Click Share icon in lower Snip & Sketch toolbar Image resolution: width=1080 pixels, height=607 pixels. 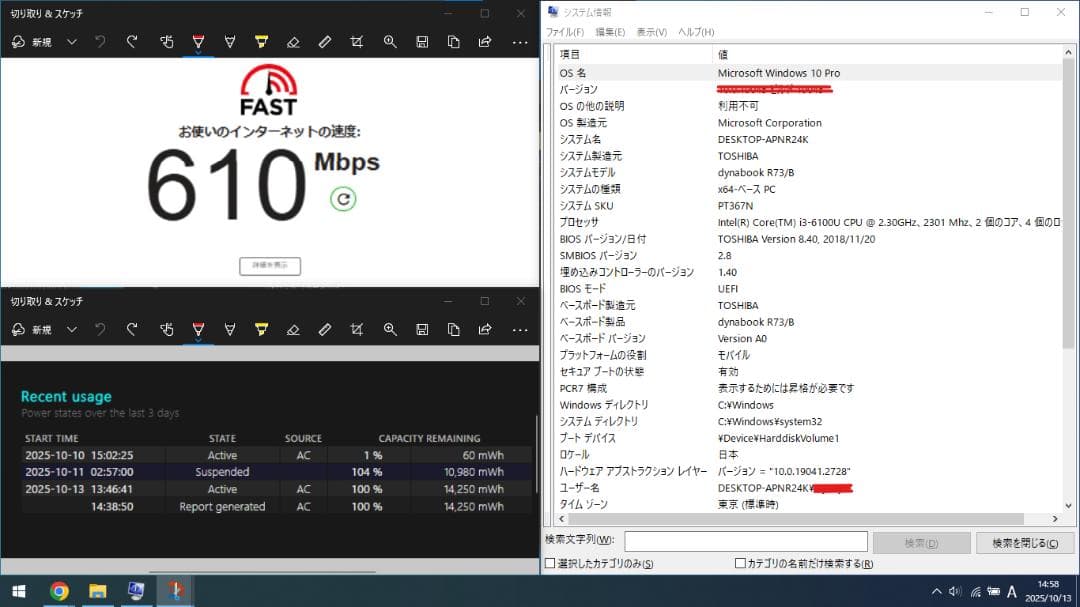pyautogui.click(x=485, y=330)
